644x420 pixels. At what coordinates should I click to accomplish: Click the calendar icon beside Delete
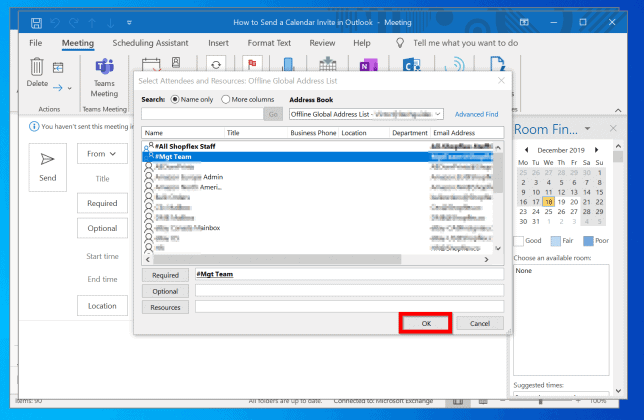tap(58, 67)
